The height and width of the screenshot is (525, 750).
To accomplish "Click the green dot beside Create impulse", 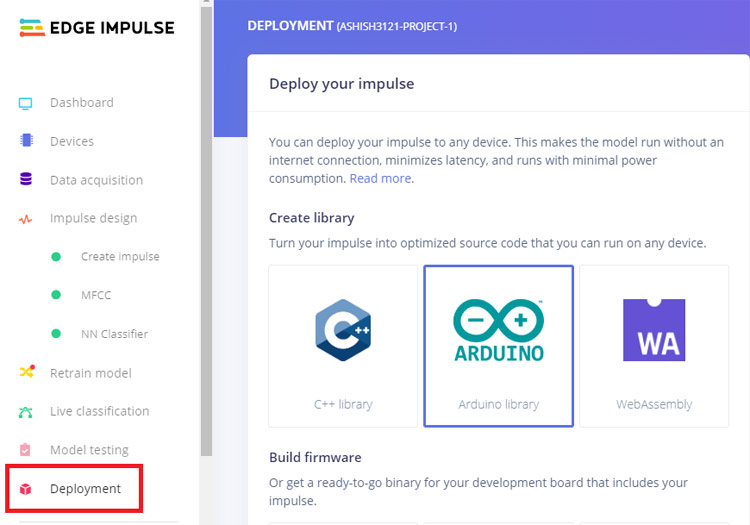I will pos(56,257).
